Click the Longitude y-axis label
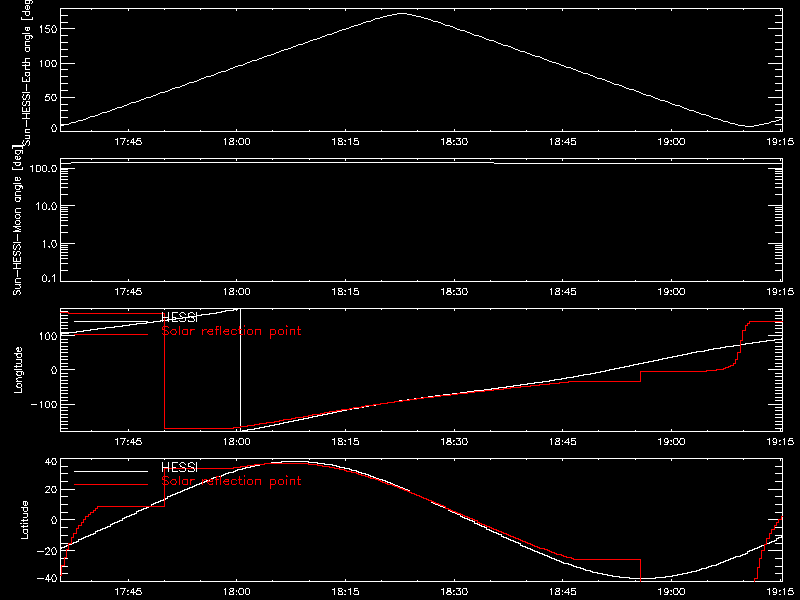This screenshot has width=800, height=600. (18, 370)
